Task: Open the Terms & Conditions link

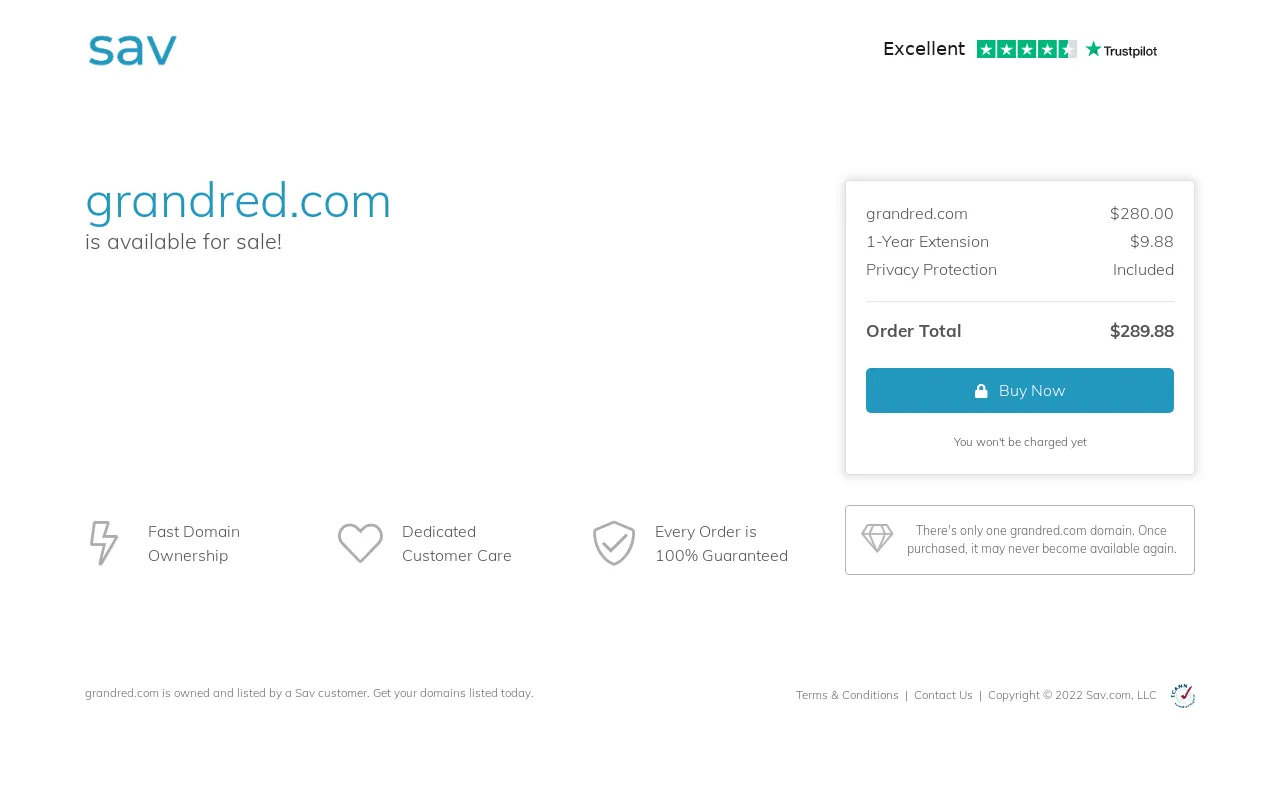Action: click(x=847, y=695)
